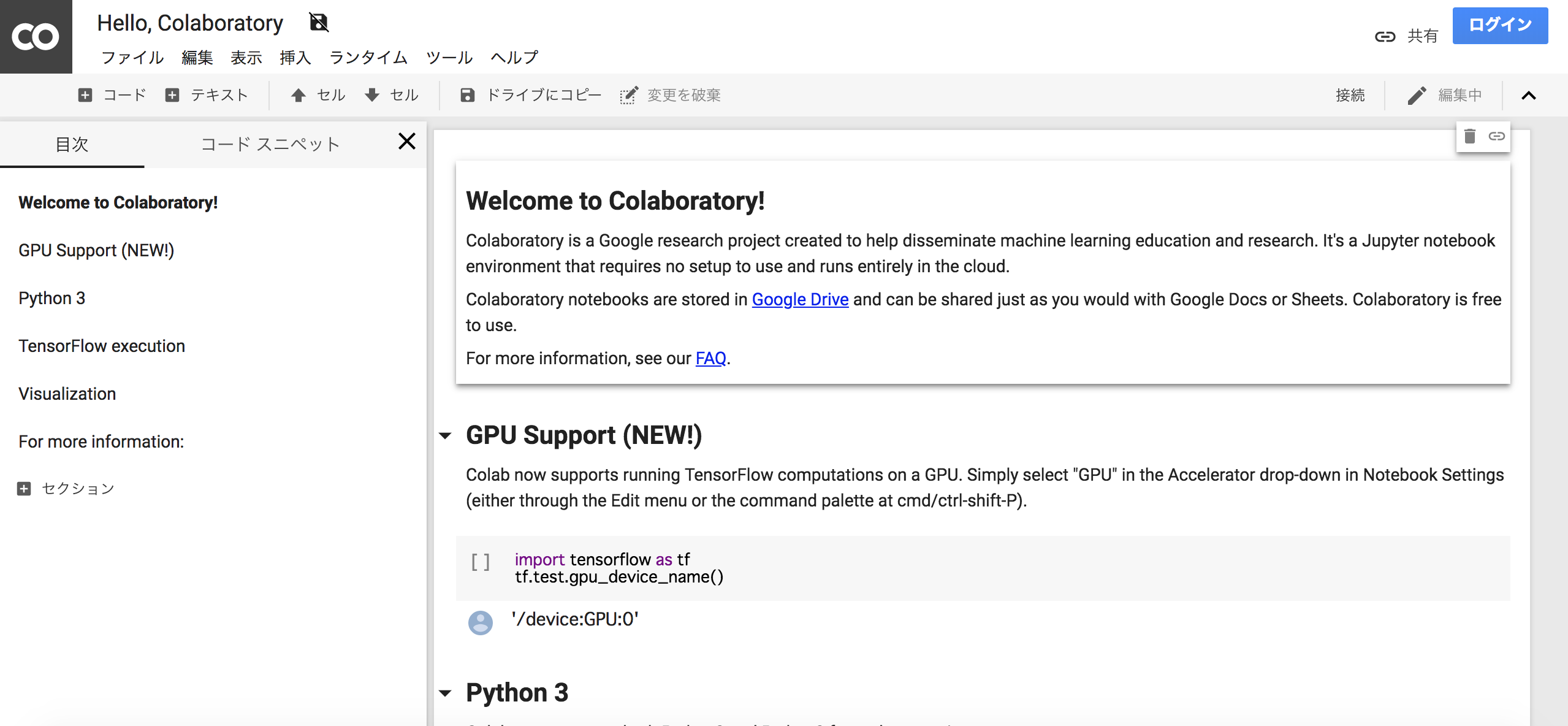Click the blue ログイン button
The image size is (1568, 726).
[x=1500, y=25]
